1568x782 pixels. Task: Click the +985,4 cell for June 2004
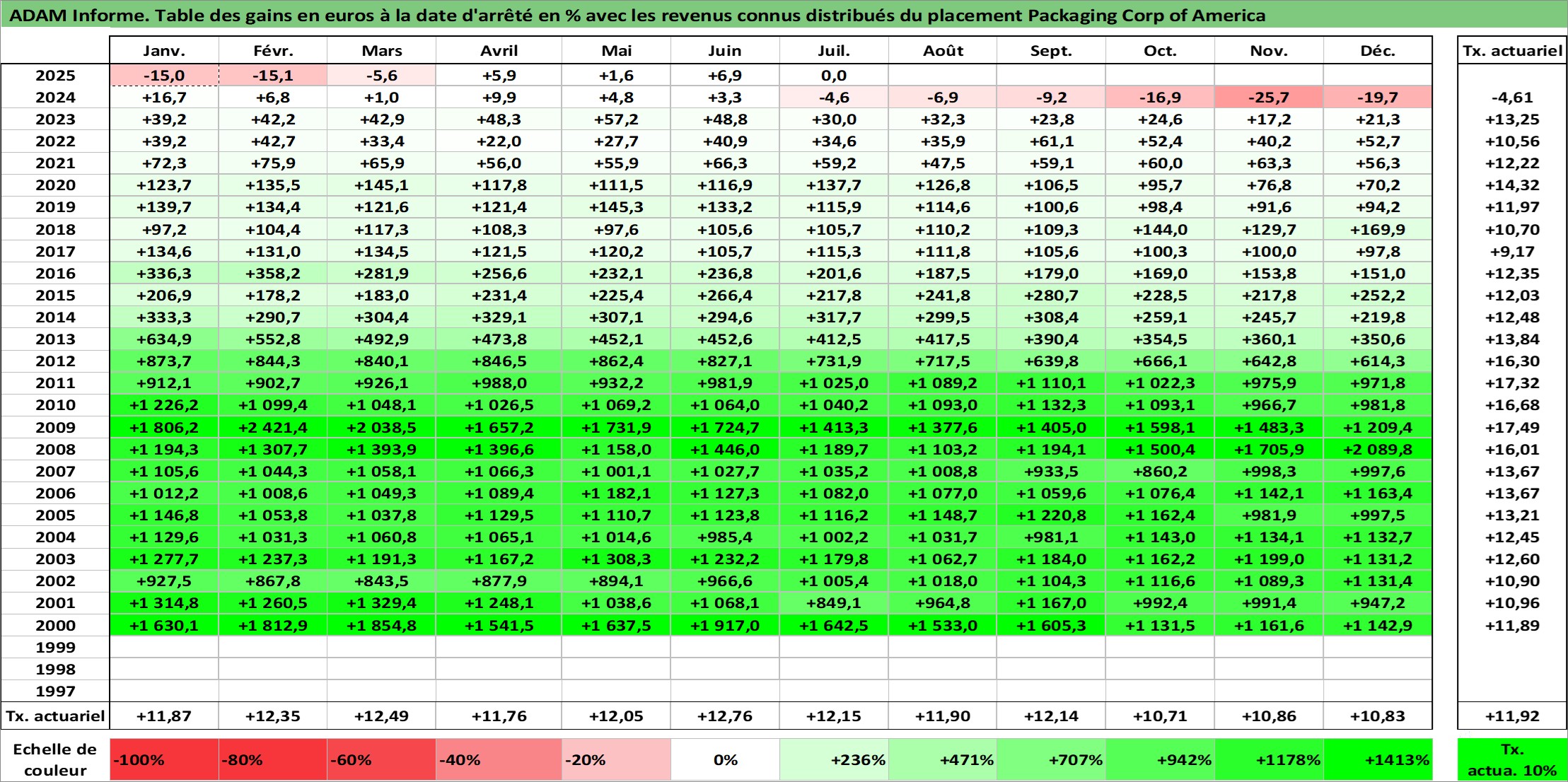tap(725, 537)
